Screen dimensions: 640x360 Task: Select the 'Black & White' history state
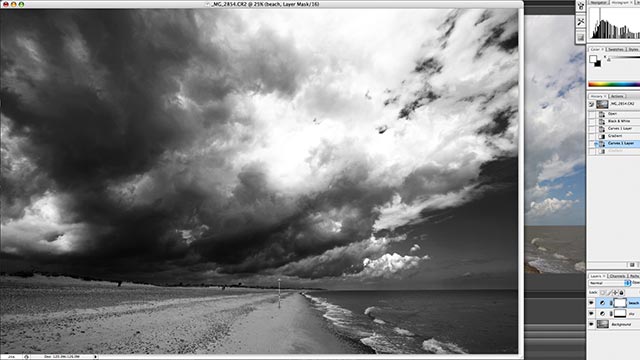(619, 121)
